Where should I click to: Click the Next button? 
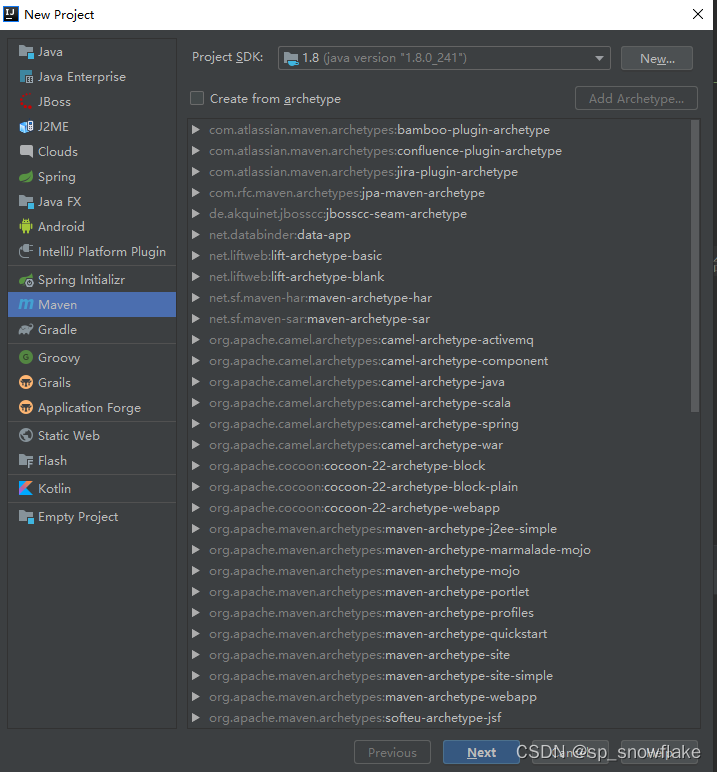[481, 752]
